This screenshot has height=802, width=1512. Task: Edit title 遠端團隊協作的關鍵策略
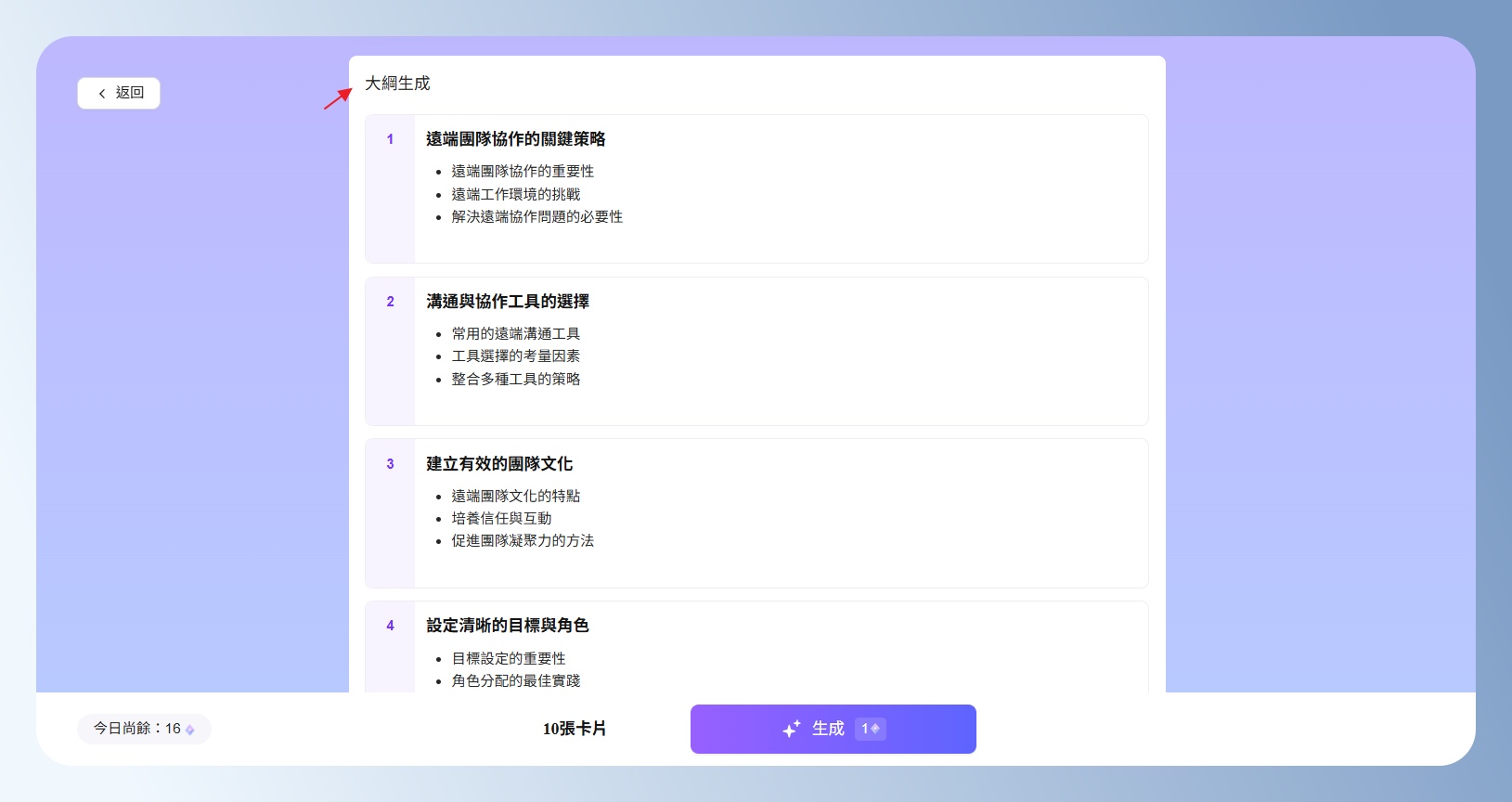click(x=515, y=139)
